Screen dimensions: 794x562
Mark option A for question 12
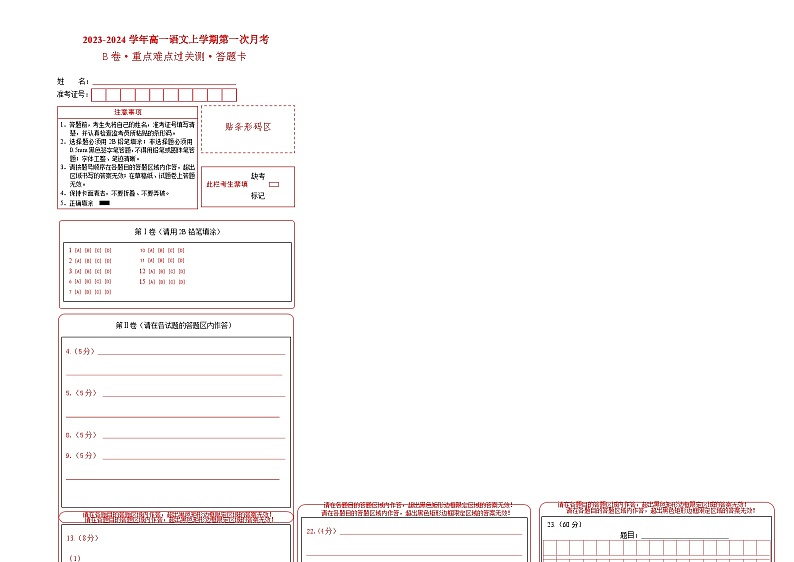pyautogui.click(x=152, y=271)
